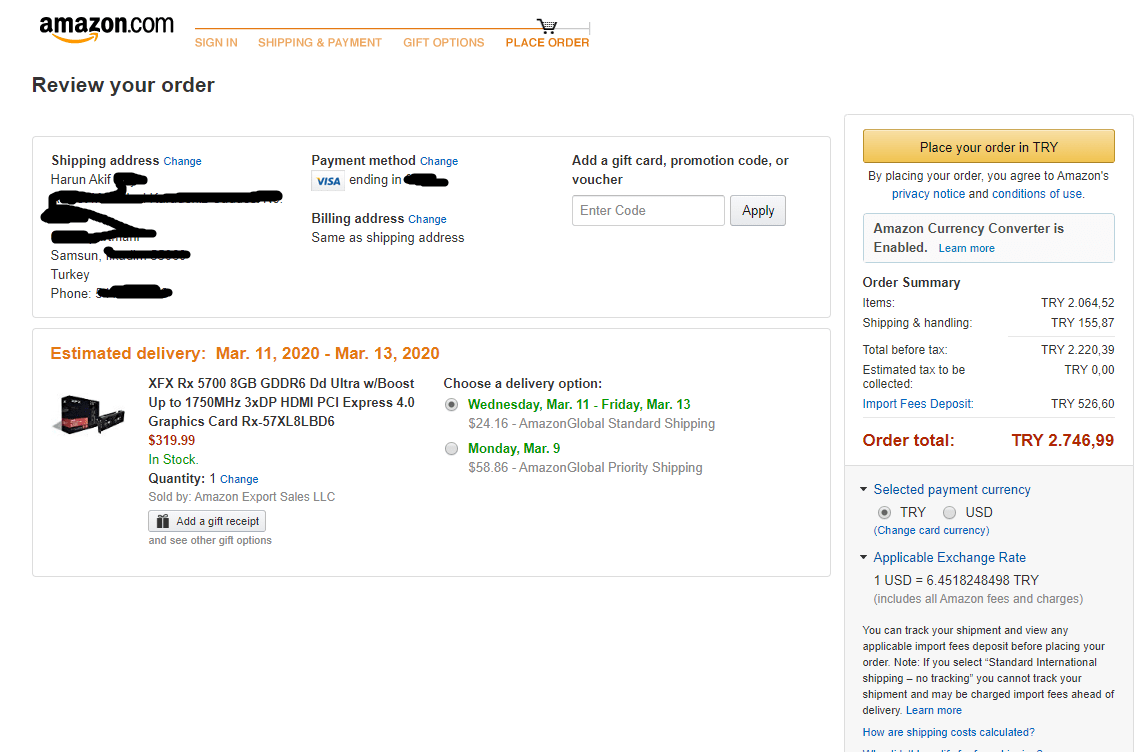Go to the Sign In step
This screenshot has height=752, width=1145.
216,43
